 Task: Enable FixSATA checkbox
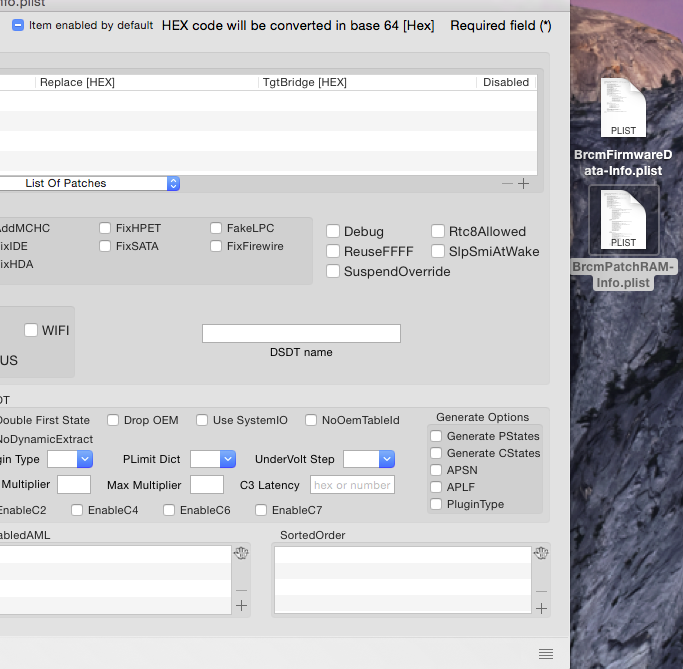click(105, 246)
